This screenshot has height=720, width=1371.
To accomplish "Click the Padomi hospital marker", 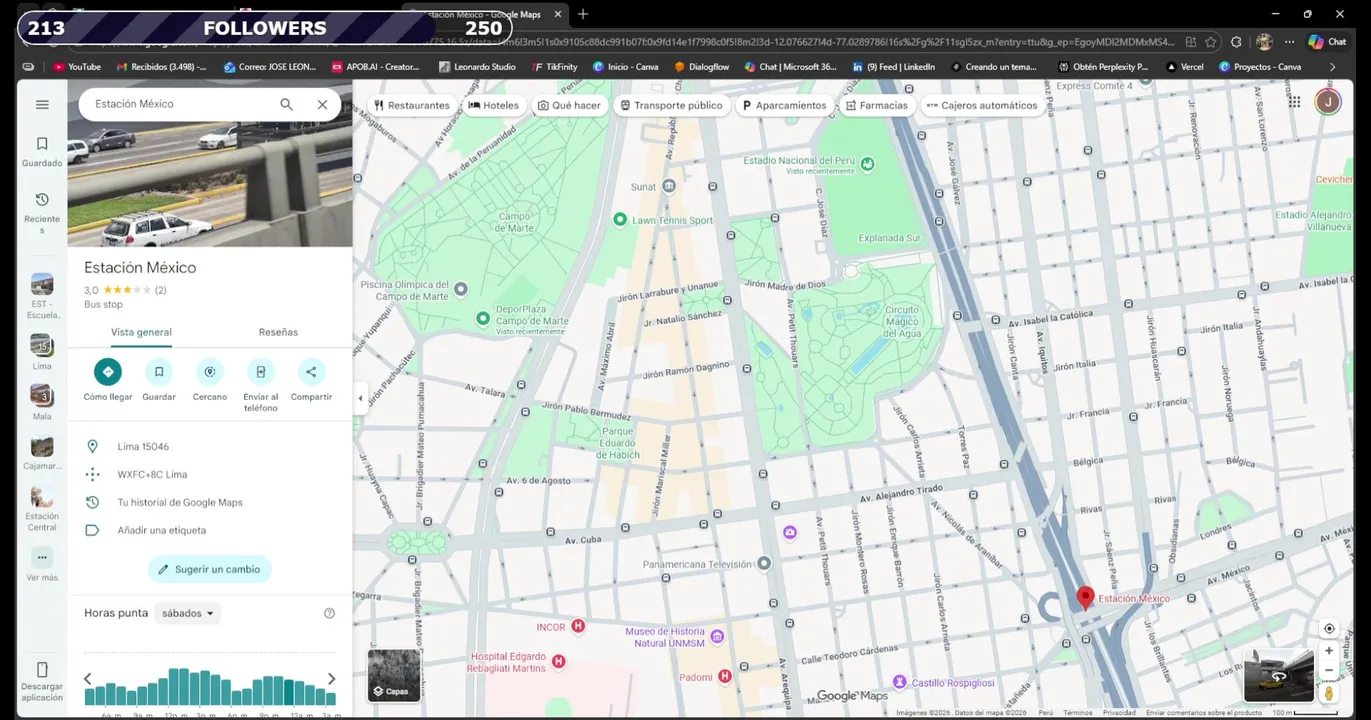I will pyautogui.click(x=726, y=677).
